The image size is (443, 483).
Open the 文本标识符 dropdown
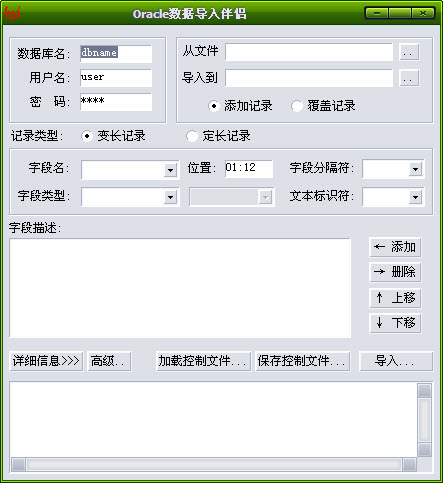click(415, 197)
